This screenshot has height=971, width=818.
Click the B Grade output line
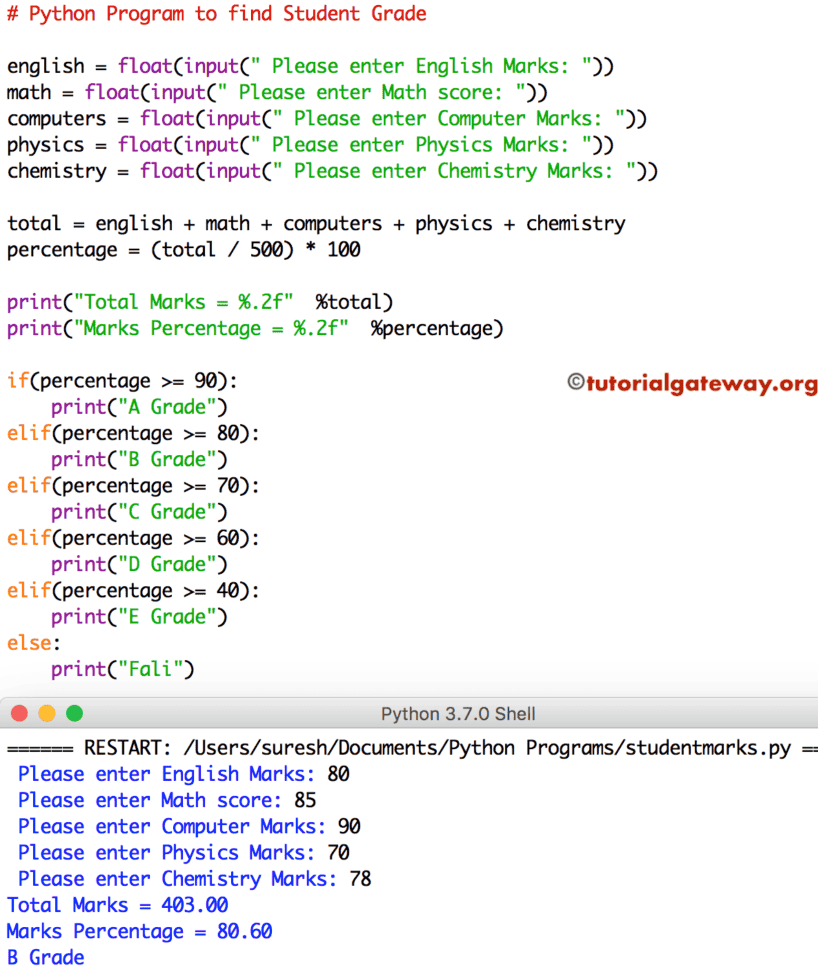44,956
